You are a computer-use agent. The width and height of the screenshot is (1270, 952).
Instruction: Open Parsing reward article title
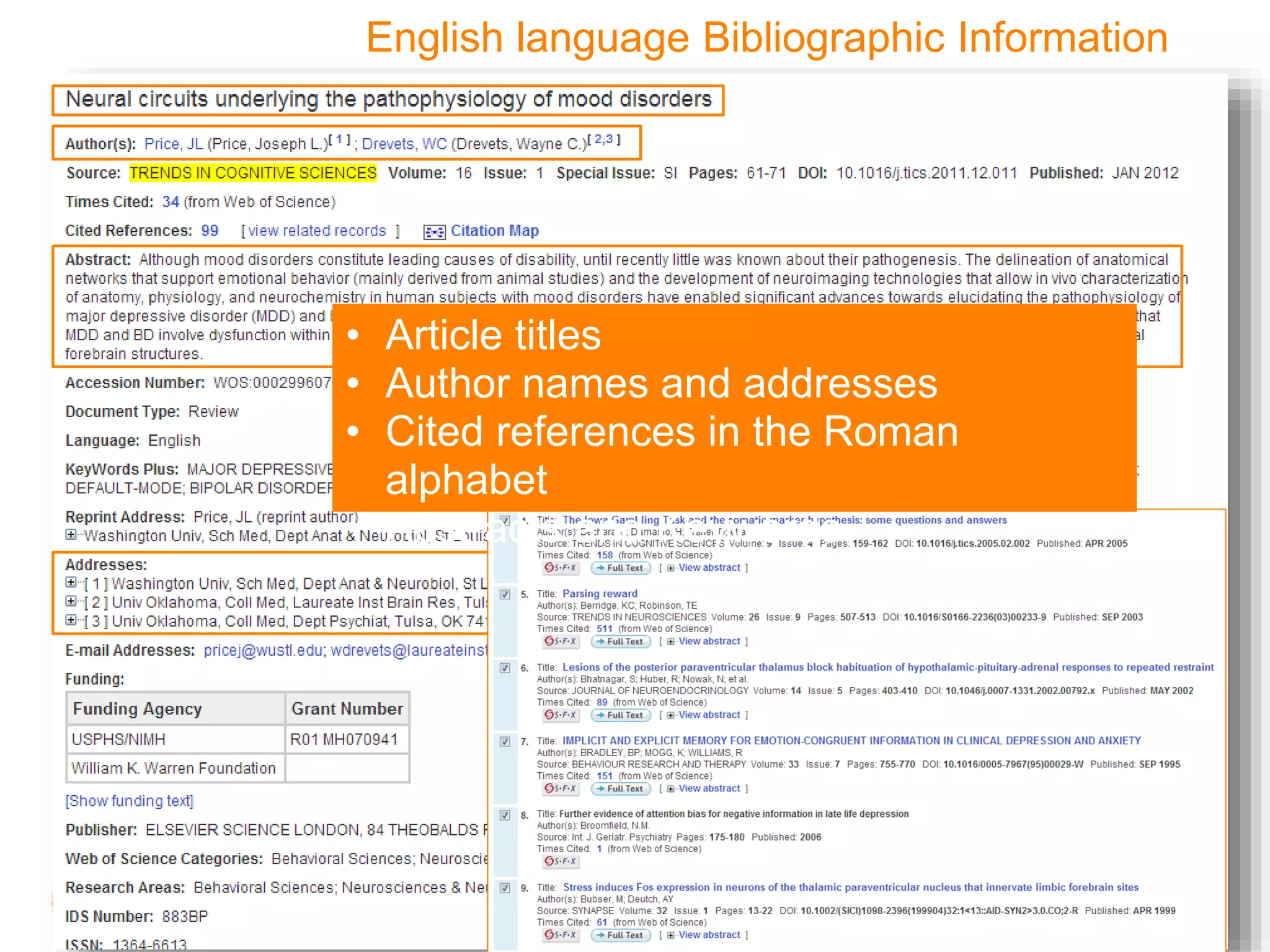pyautogui.click(x=600, y=594)
